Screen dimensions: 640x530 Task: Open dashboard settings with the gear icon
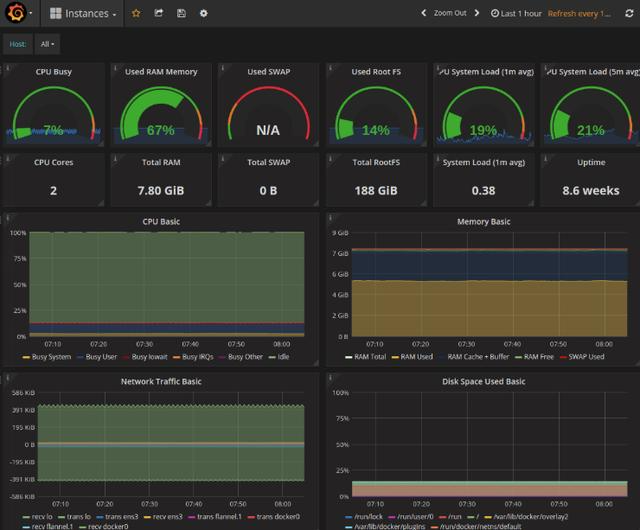[x=204, y=13]
